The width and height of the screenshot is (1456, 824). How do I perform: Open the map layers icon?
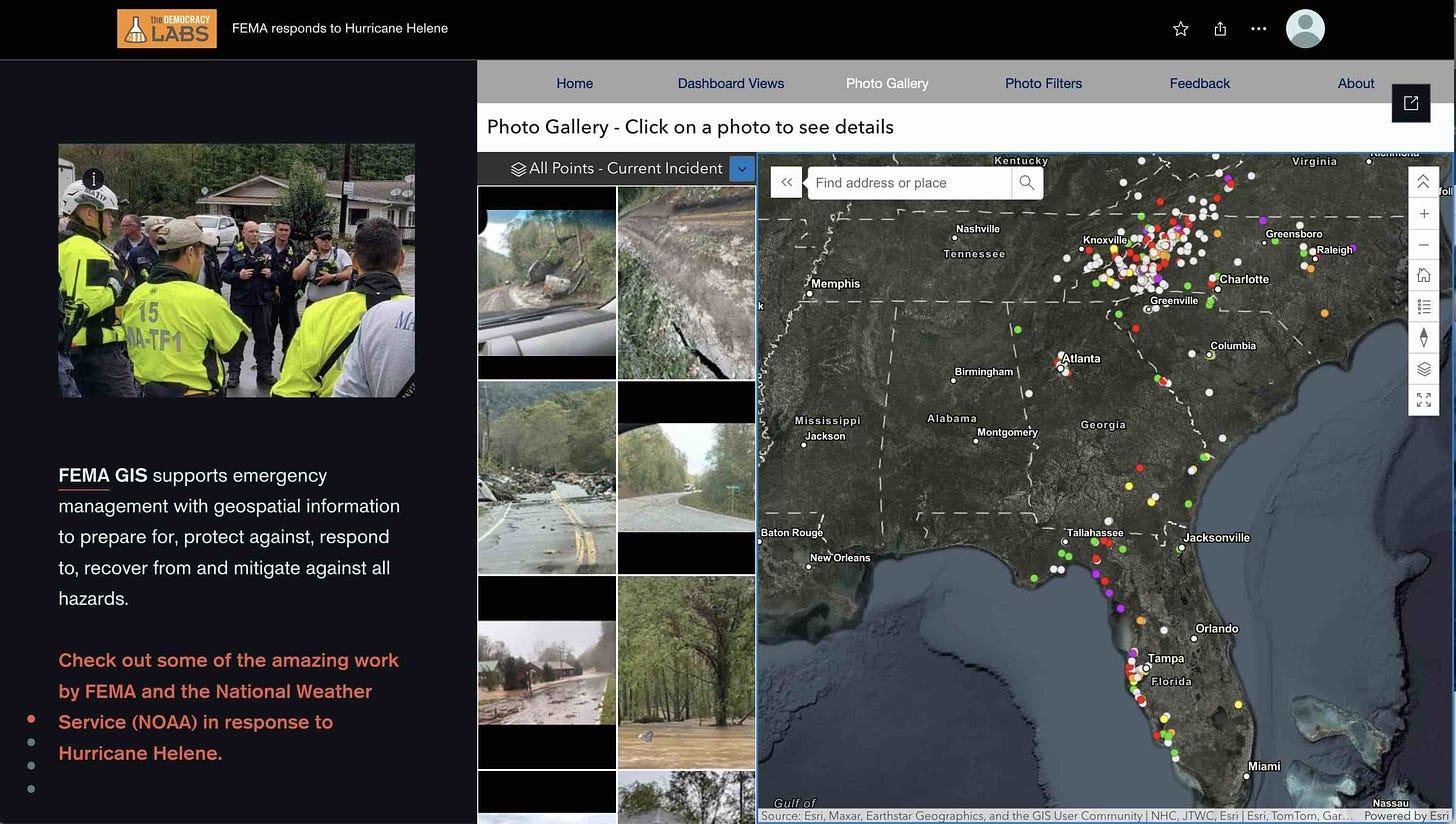click(1424, 369)
